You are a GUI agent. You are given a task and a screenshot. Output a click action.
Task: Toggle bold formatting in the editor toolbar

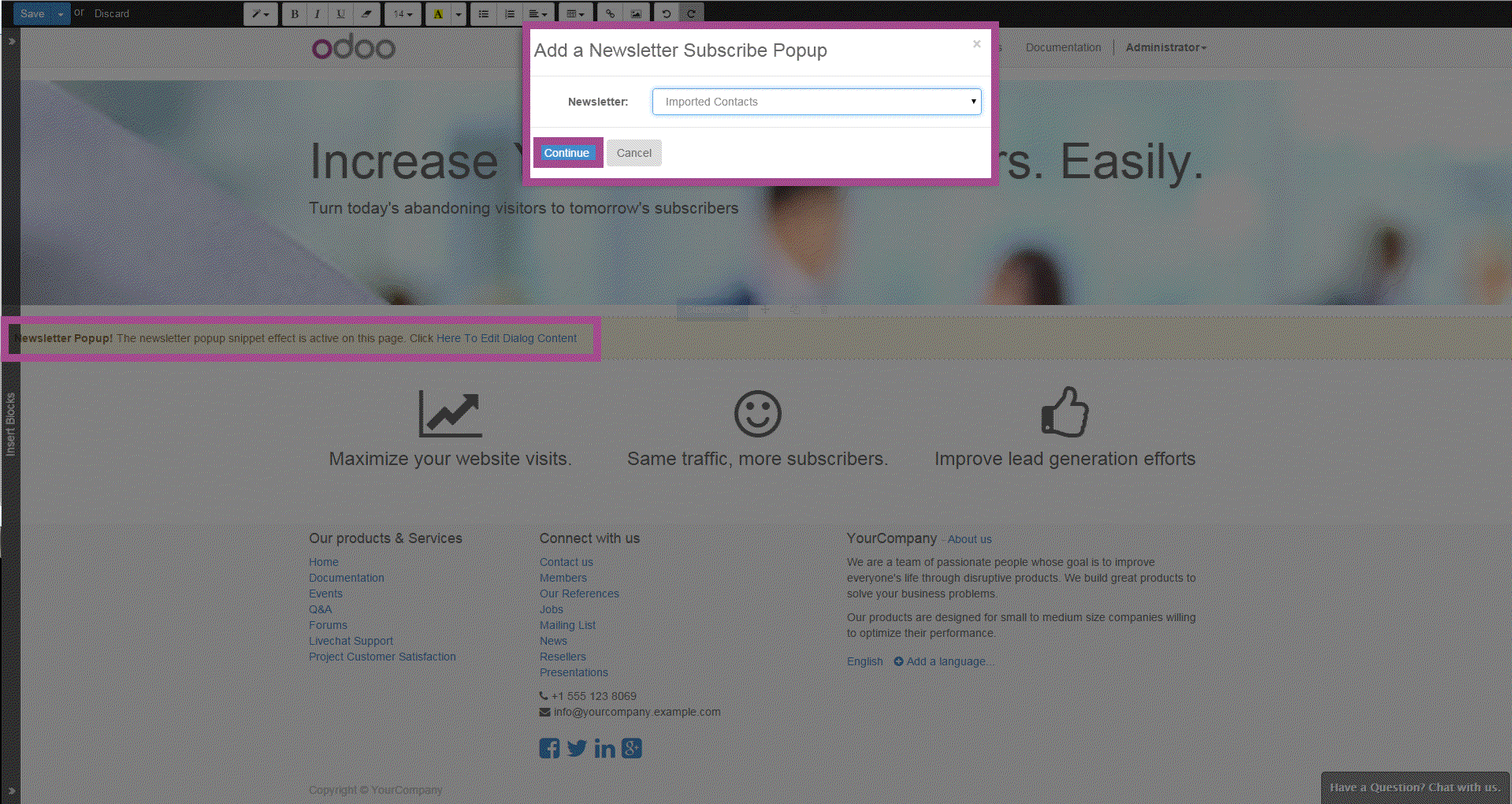tap(295, 13)
